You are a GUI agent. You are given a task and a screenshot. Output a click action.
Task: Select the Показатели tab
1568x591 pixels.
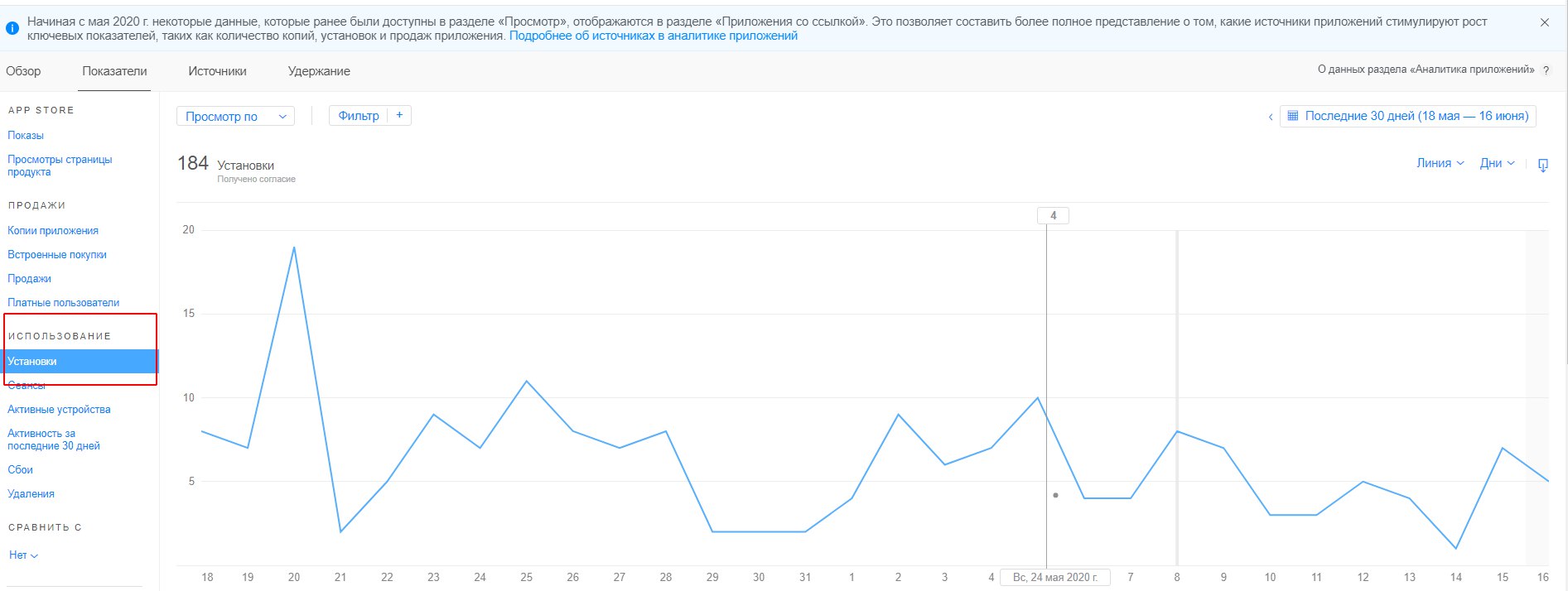[114, 71]
